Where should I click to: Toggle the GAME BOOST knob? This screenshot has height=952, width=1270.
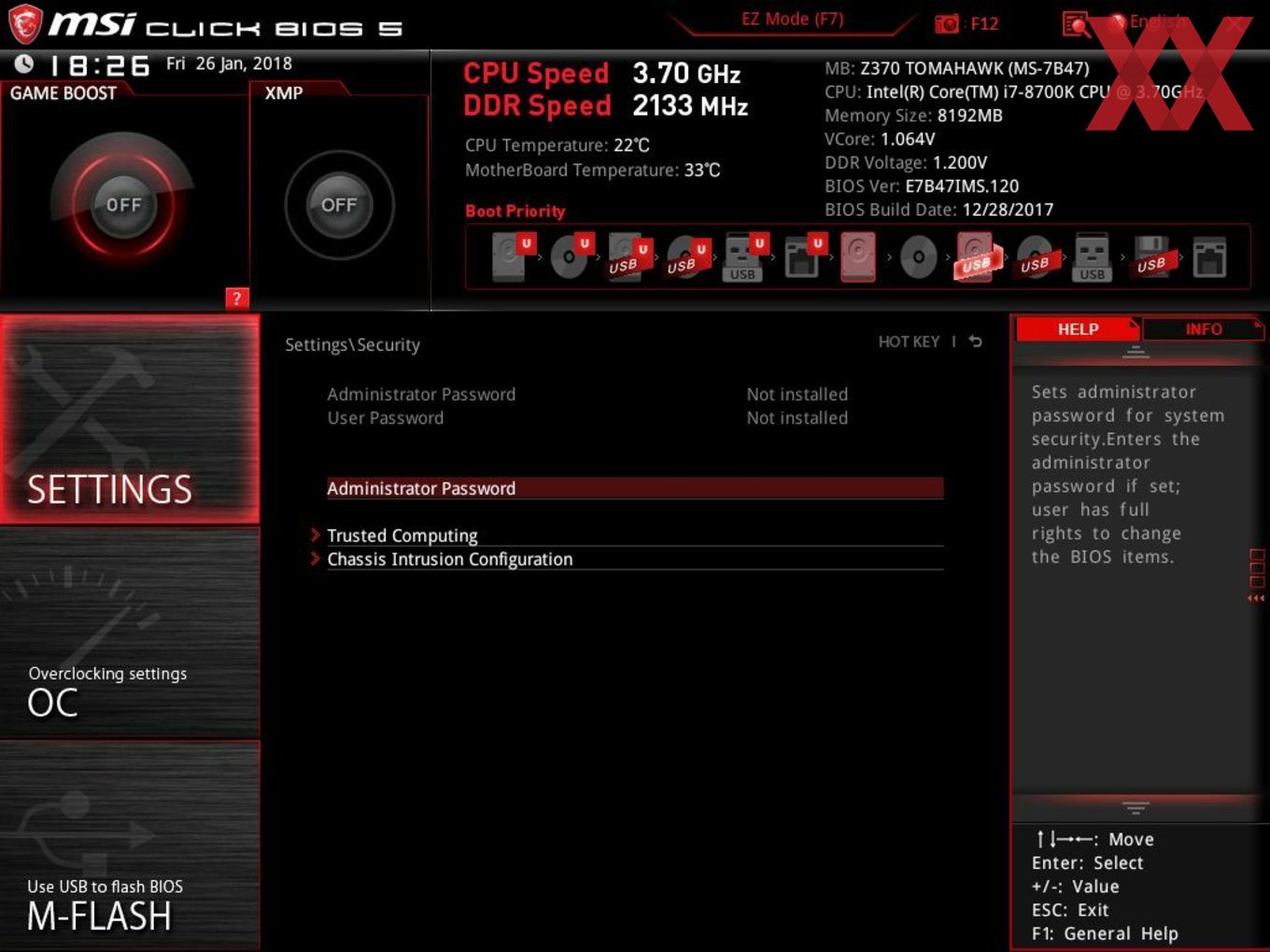tap(123, 204)
